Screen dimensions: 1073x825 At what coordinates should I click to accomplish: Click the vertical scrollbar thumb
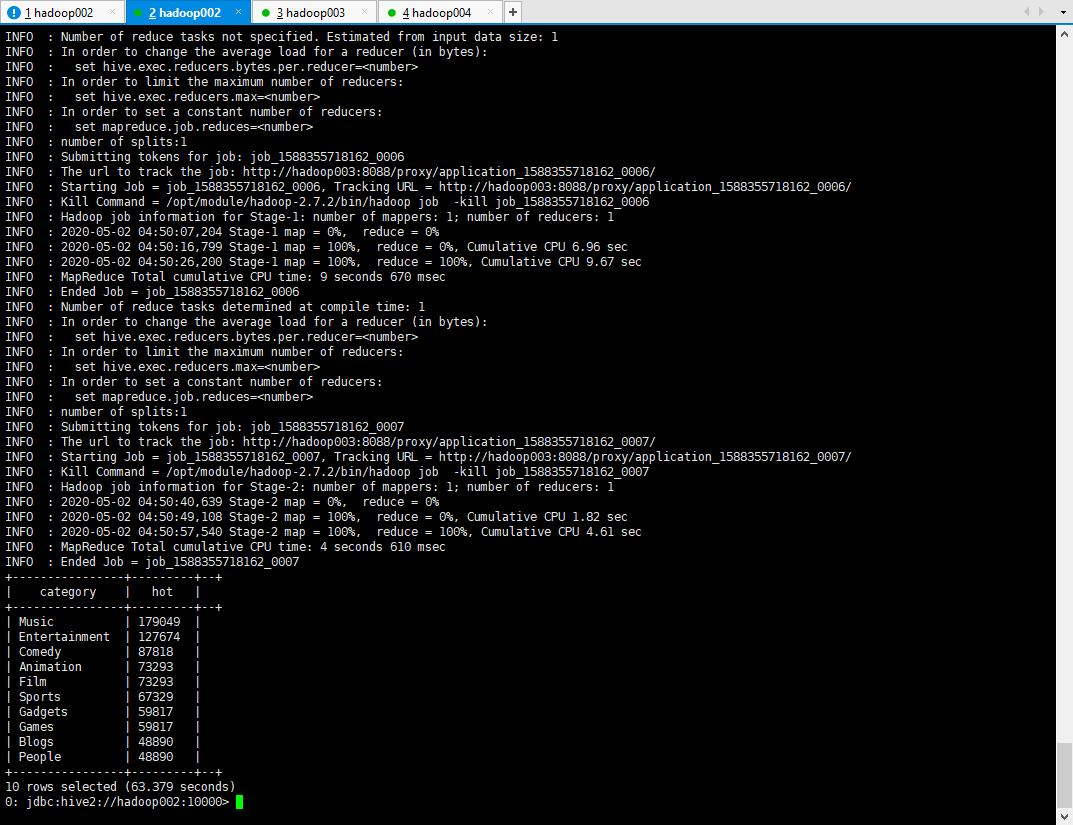pos(1064,774)
